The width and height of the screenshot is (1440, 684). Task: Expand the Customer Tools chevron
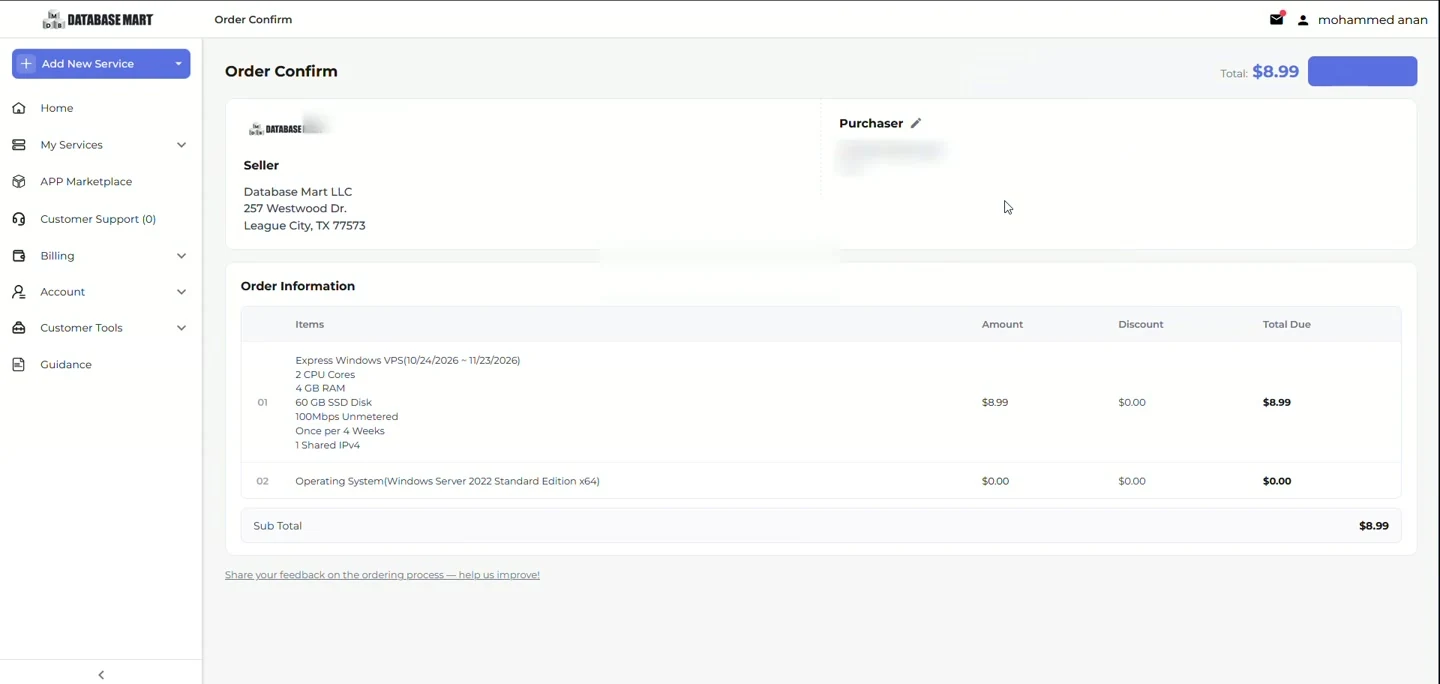pyautogui.click(x=181, y=328)
